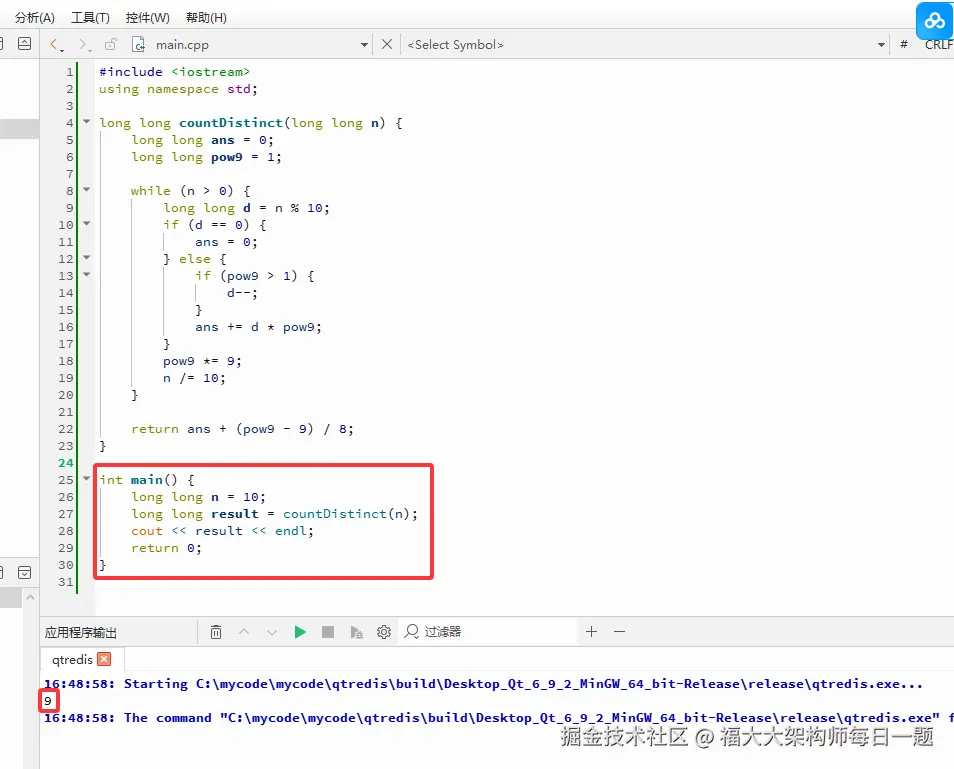Click the countDistinct function name on line 4
Viewport: 954px width, 769px height.
click(x=231, y=123)
